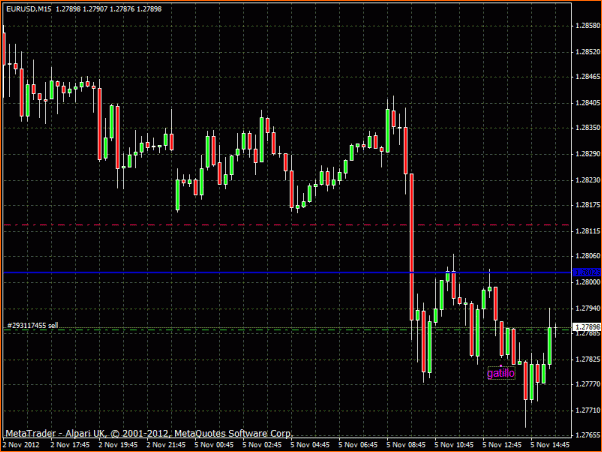
Task: Select the red dash-dot stop level line
Action: [287, 225]
